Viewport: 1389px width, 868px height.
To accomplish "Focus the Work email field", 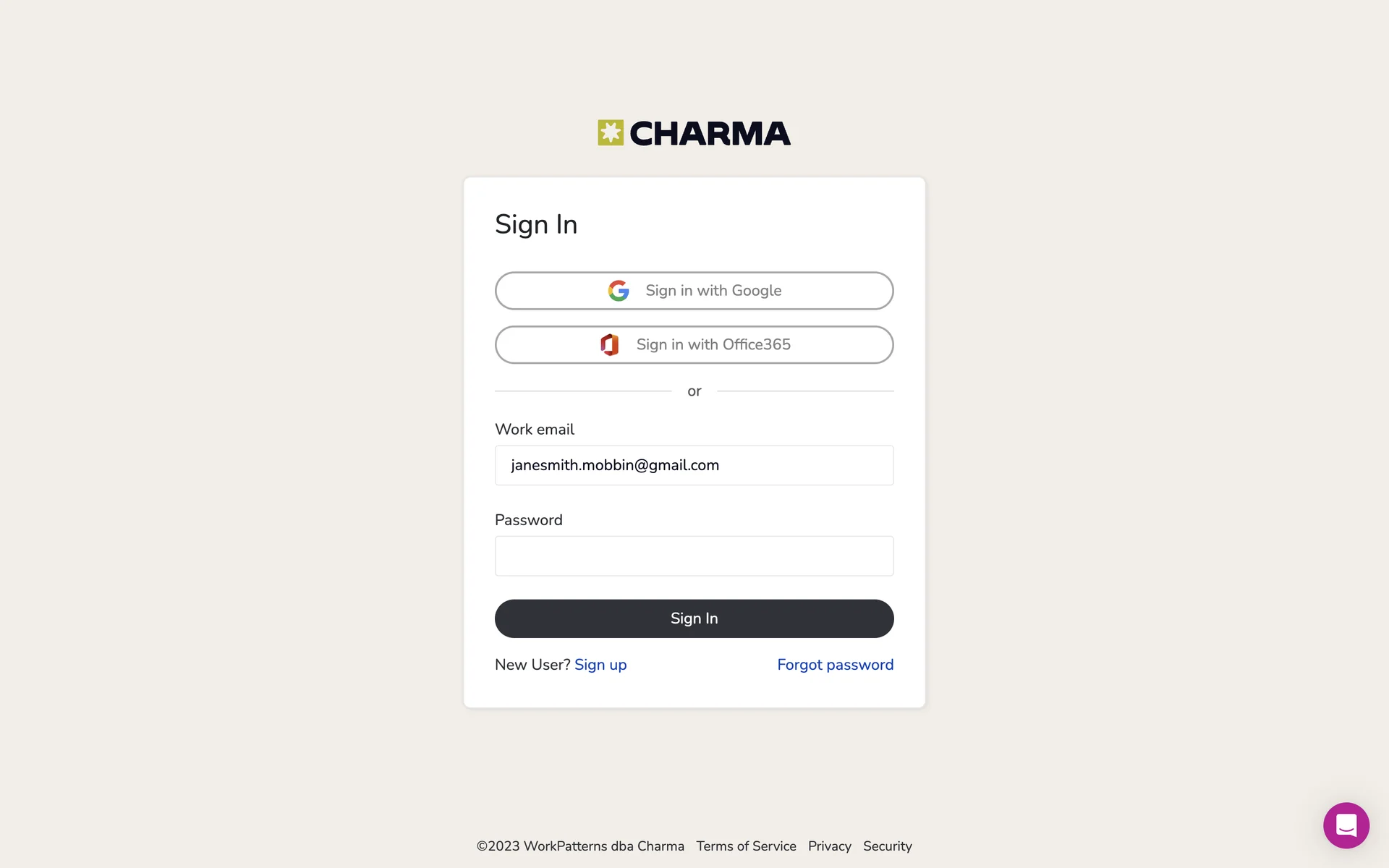I will click(x=694, y=465).
